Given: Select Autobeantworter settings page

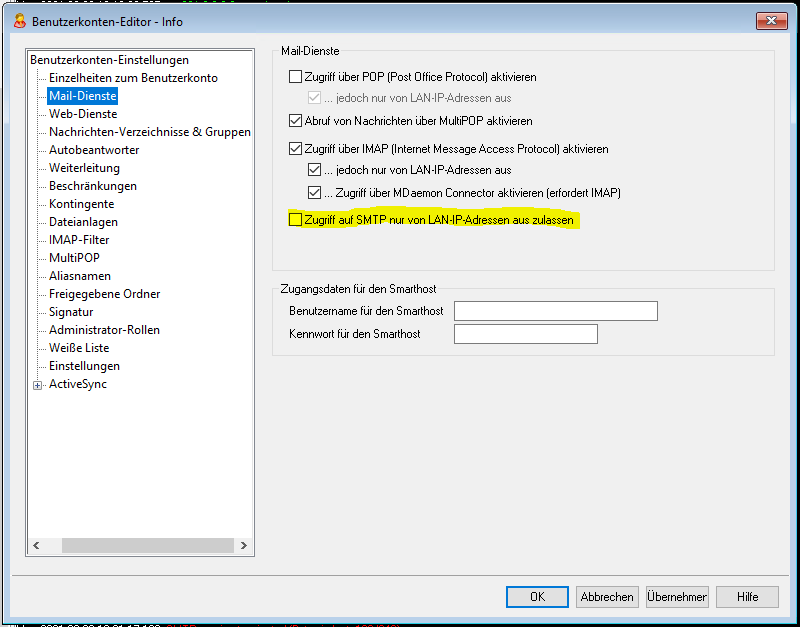Looking at the screenshot, I should pos(94,150).
